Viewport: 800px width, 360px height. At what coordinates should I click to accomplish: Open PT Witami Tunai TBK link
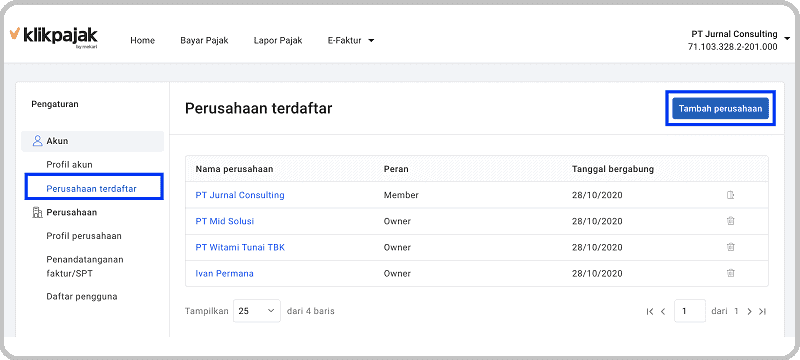240,247
